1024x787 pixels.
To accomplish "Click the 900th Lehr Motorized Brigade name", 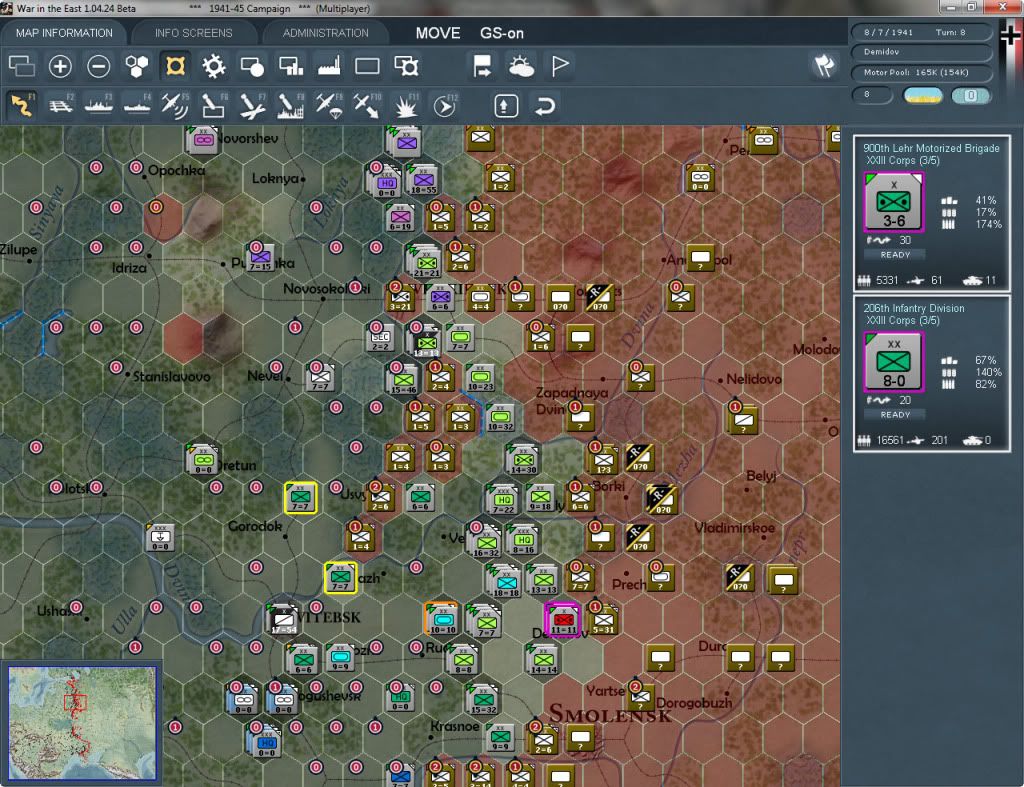I will (x=931, y=148).
